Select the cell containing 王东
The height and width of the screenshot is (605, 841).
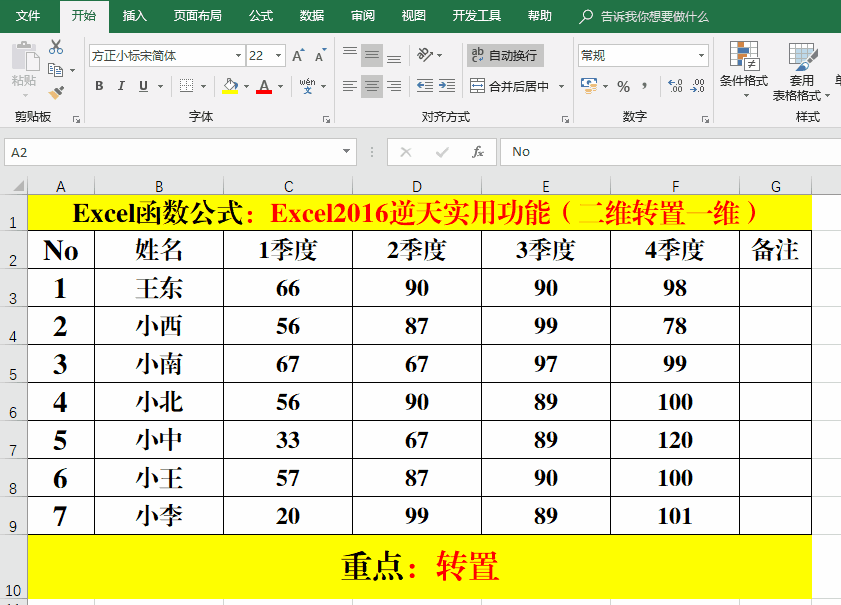coord(159,288)
